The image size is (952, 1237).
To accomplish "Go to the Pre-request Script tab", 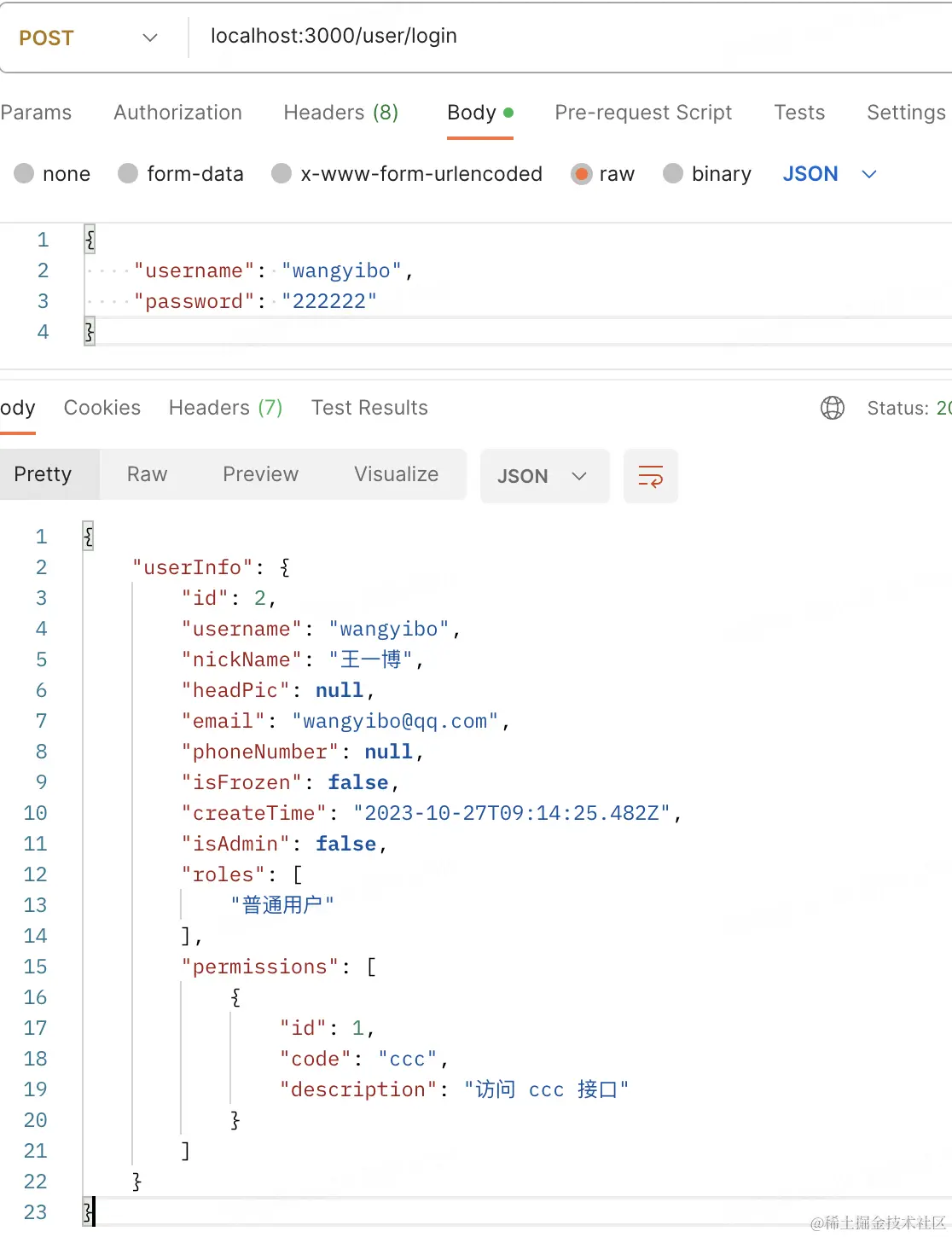I will tap(643, 113).
